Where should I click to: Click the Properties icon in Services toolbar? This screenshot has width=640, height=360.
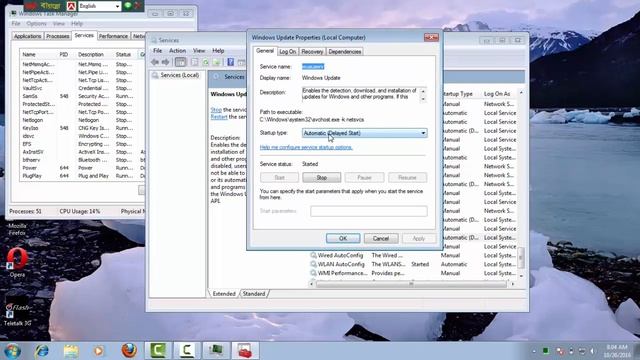[195, 62]
